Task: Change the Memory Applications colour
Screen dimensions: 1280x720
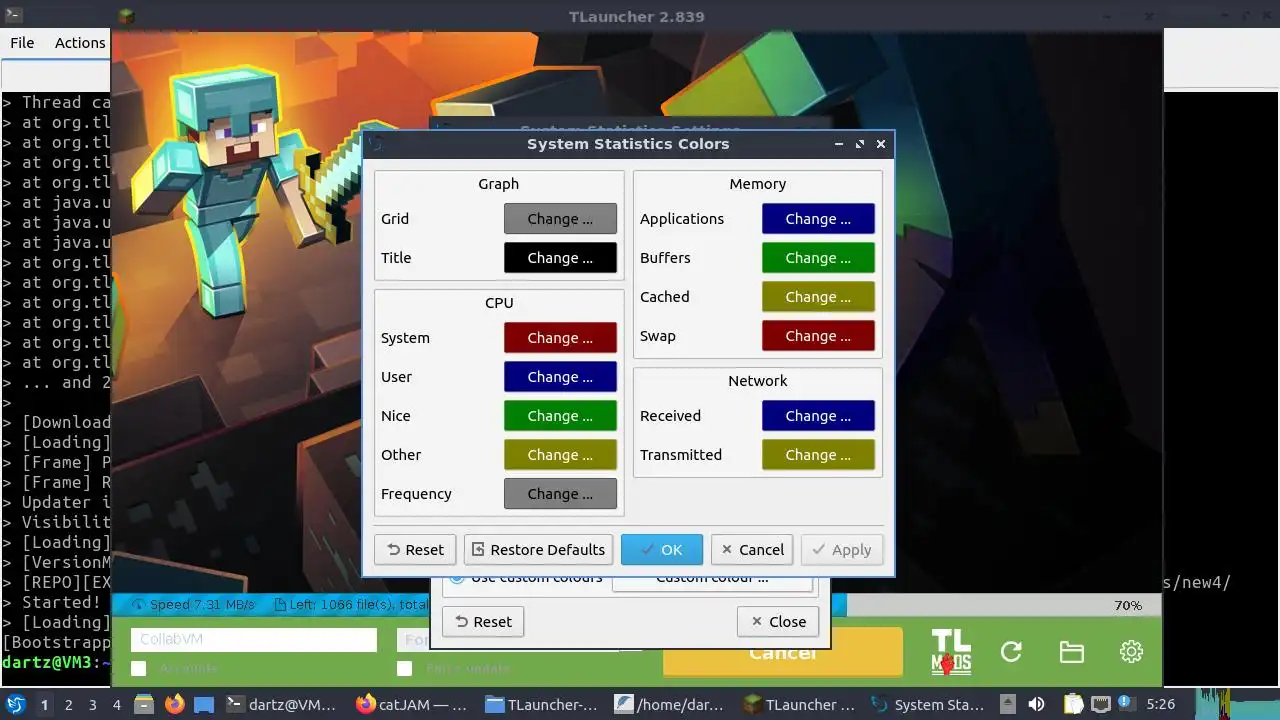Action: click(x=818, y=219)
